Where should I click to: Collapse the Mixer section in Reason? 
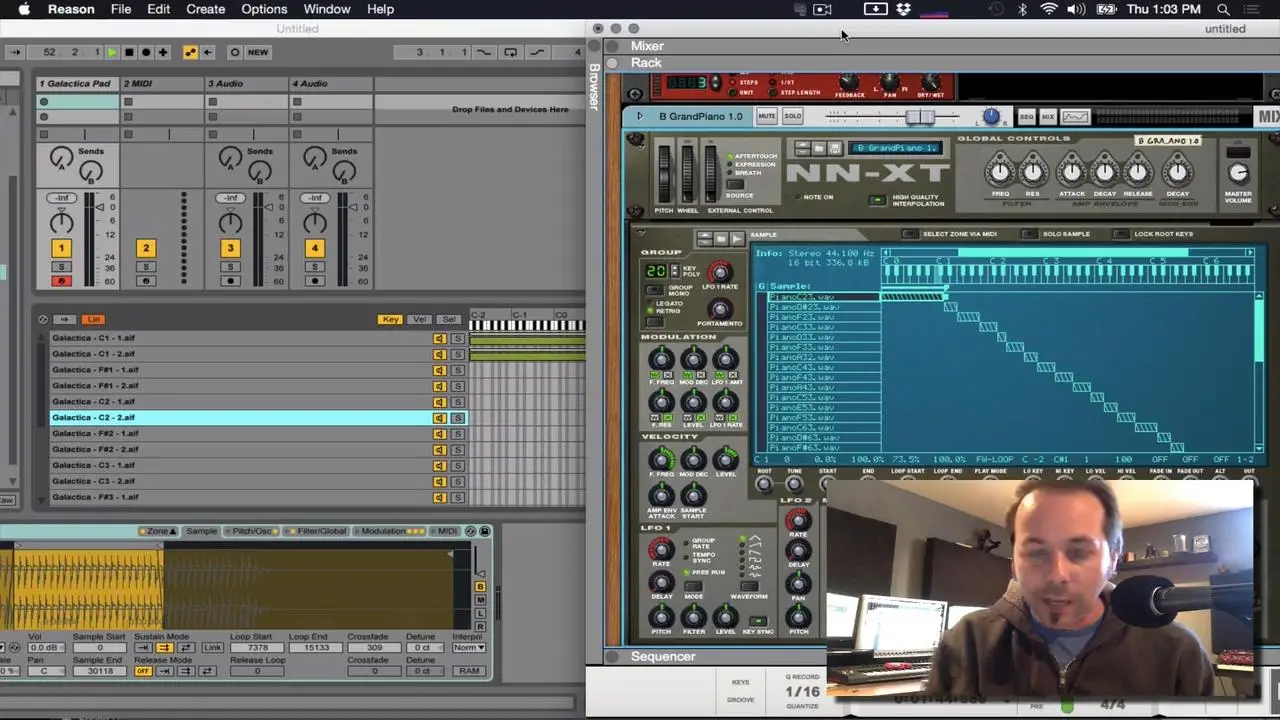[x=612, y=46]
